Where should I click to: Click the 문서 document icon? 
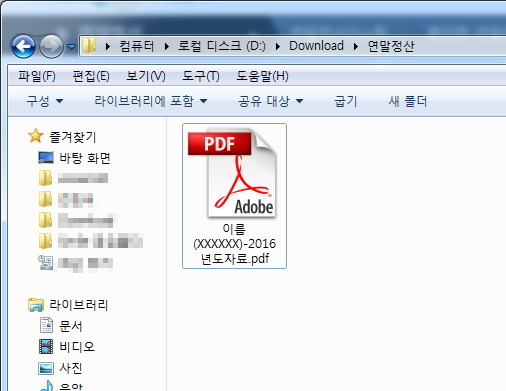coord(46,325)
